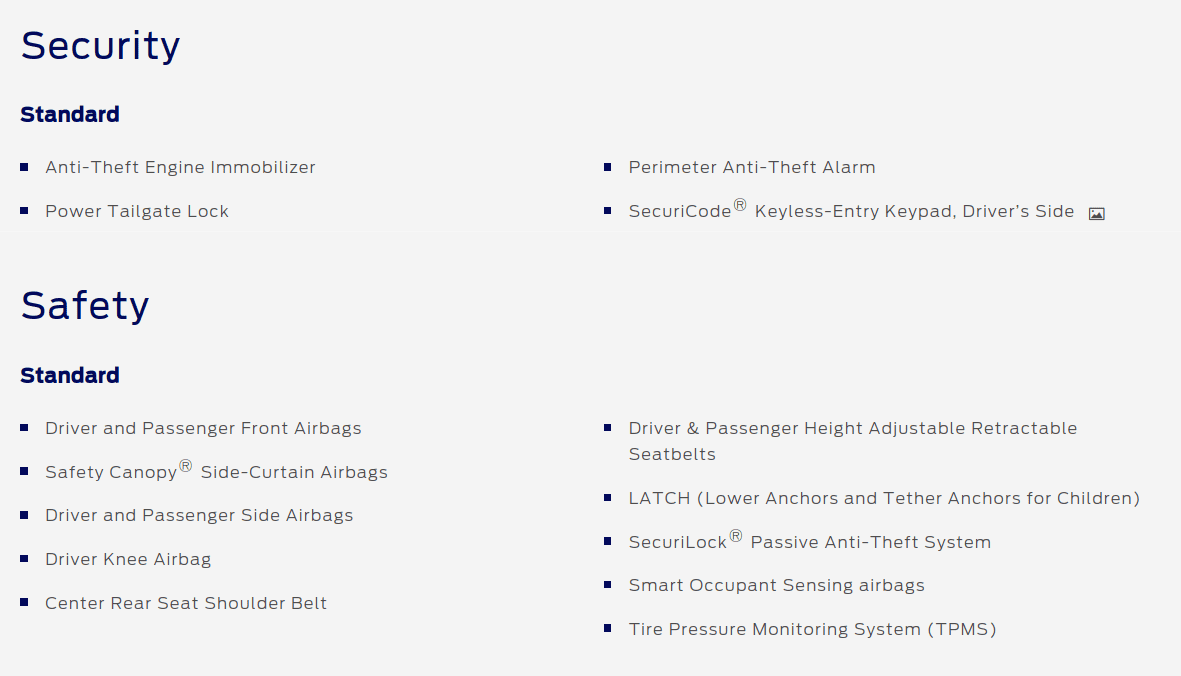Click Anti-Theft Engine Immobilizer item
Screen dimensions: 1181x676
180,167
